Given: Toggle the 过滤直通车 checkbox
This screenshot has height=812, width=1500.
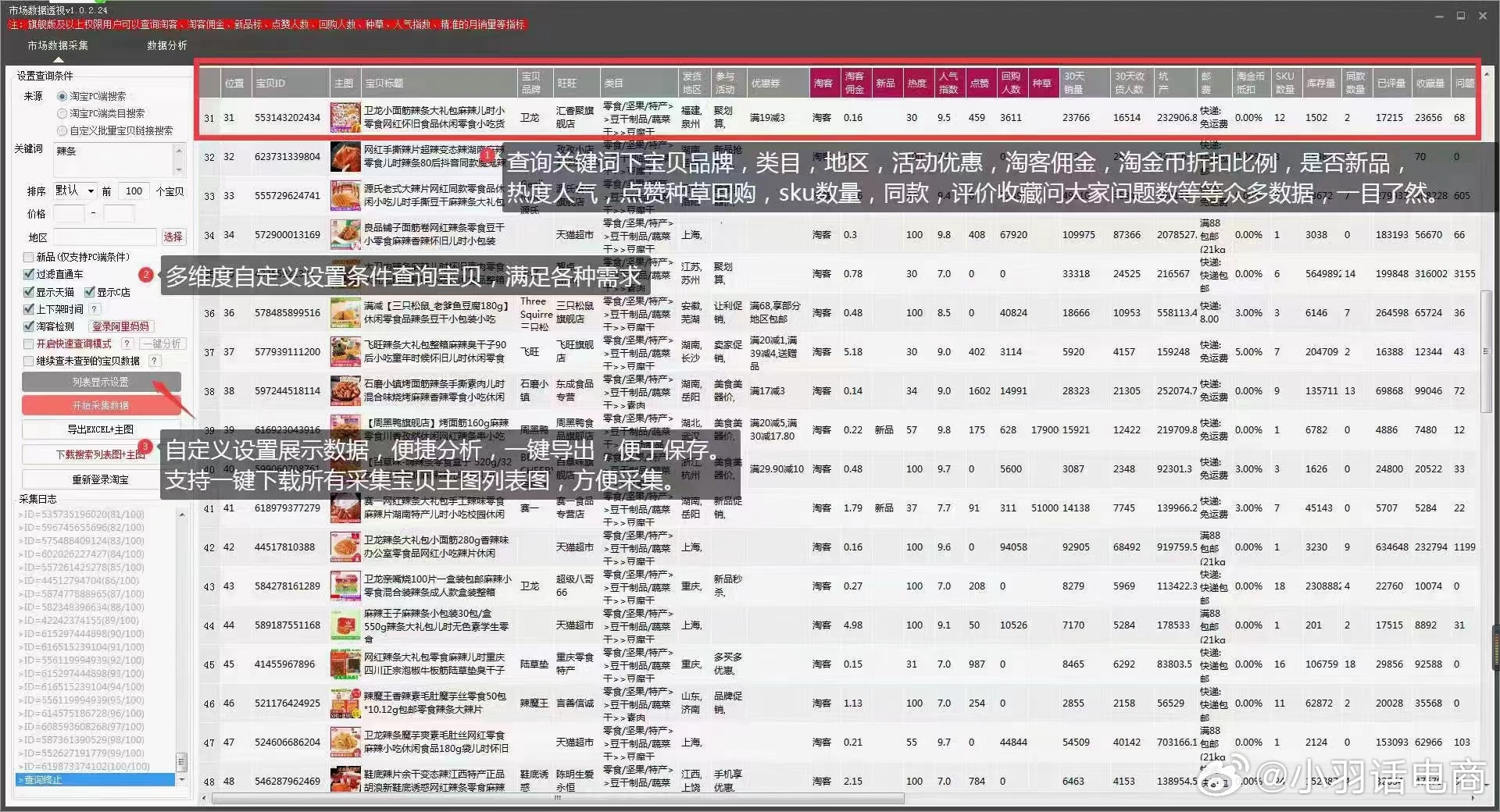Looking at the screenshot, I should coord(29,274).
